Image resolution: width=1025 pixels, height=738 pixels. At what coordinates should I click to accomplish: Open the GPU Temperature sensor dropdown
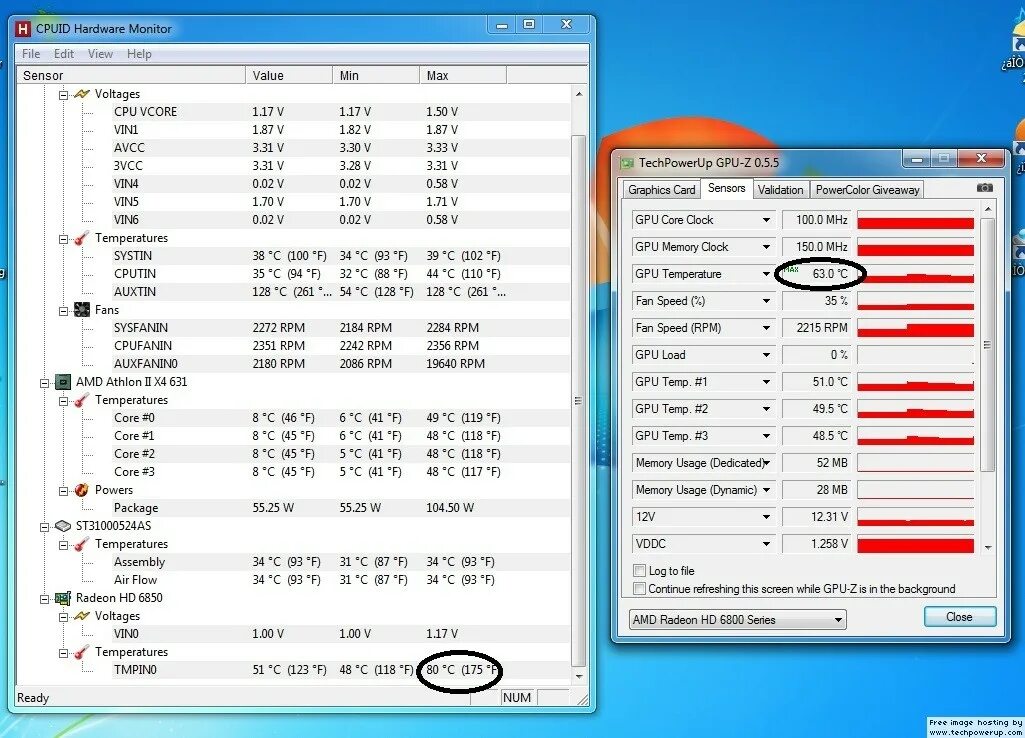coord(766,274)
